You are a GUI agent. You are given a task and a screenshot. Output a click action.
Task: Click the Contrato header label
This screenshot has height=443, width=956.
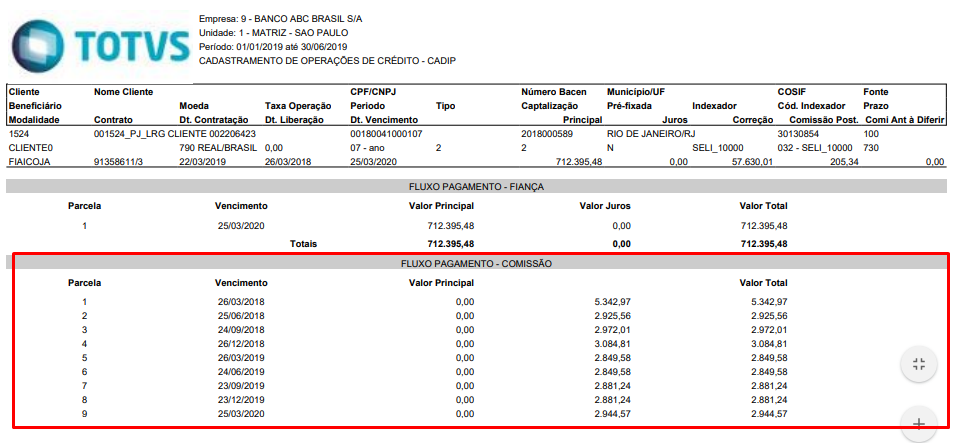[113, 120]
